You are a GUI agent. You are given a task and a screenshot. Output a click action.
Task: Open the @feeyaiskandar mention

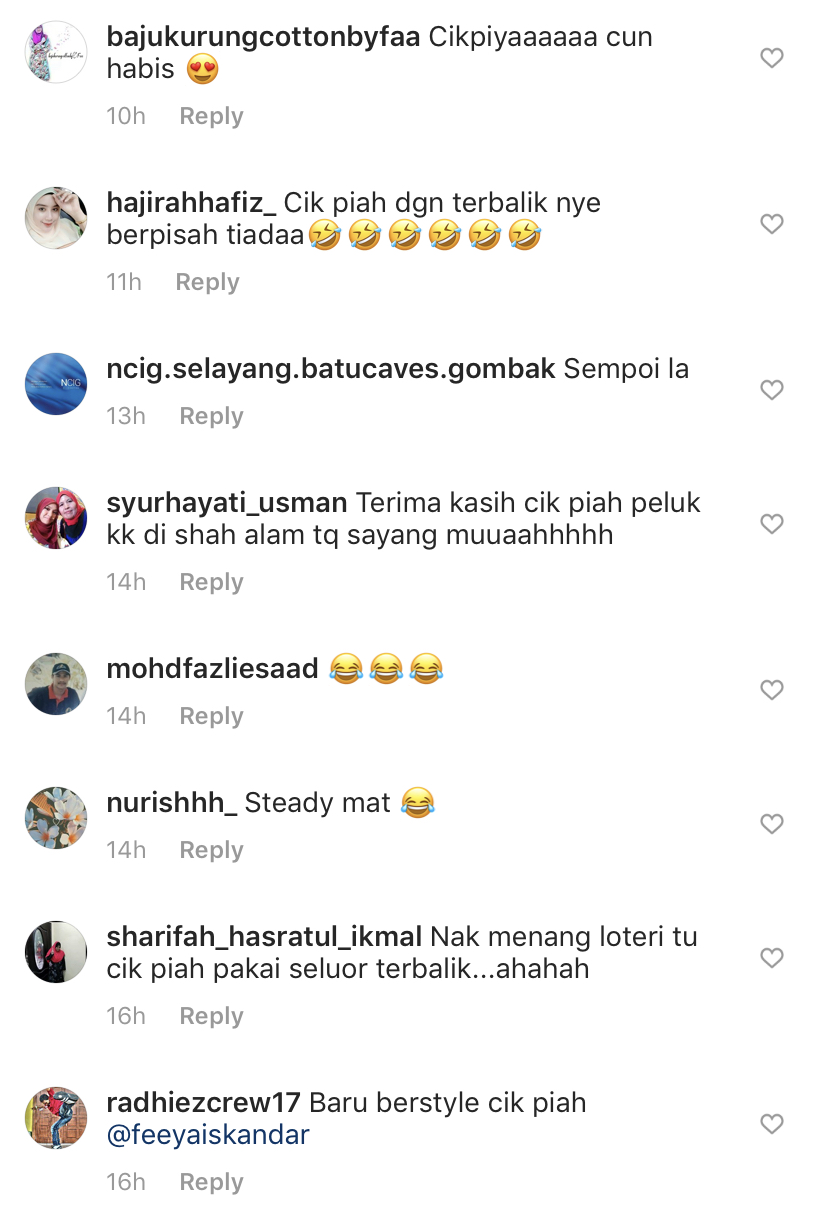click(208, 1135)
